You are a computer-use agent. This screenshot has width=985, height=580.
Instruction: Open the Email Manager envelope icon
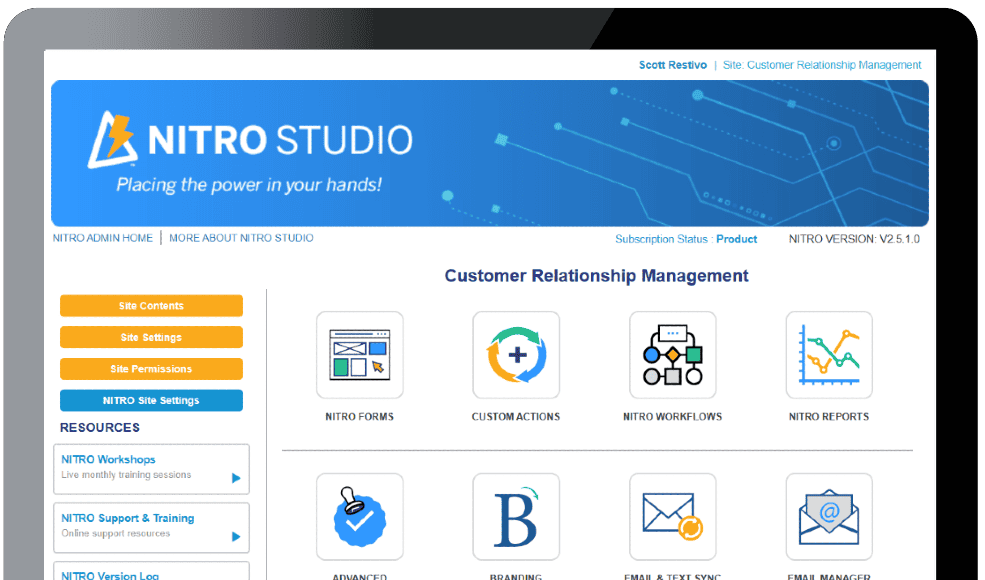point(829,517)
